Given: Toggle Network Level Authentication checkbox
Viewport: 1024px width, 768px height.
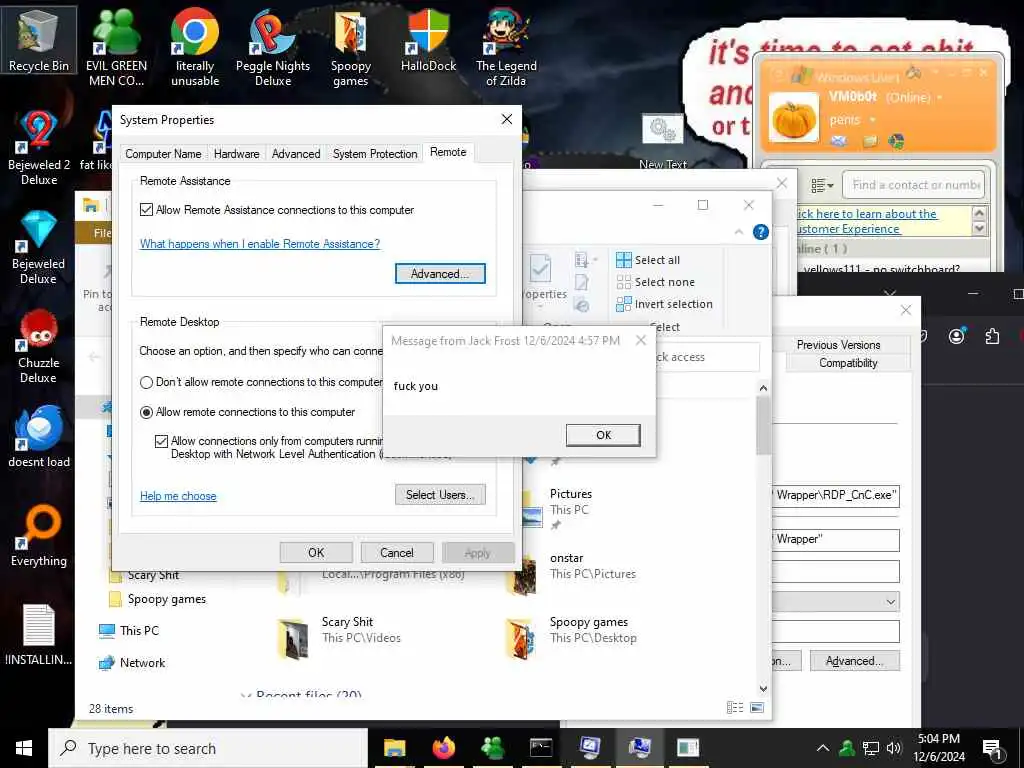Looking at the screenshot, I should 161,441.
